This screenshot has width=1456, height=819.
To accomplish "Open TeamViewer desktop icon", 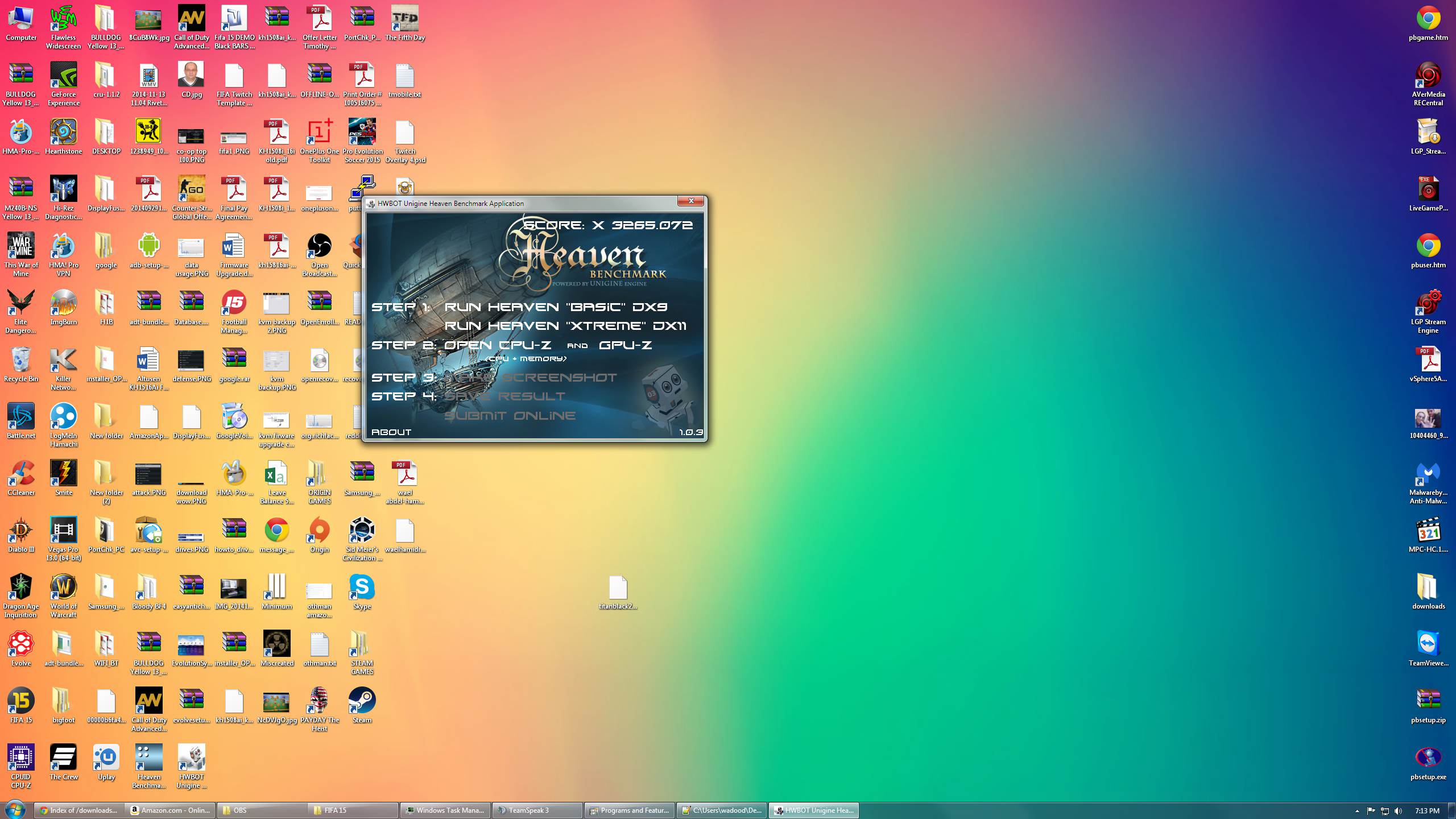I will click(1428, 649).
